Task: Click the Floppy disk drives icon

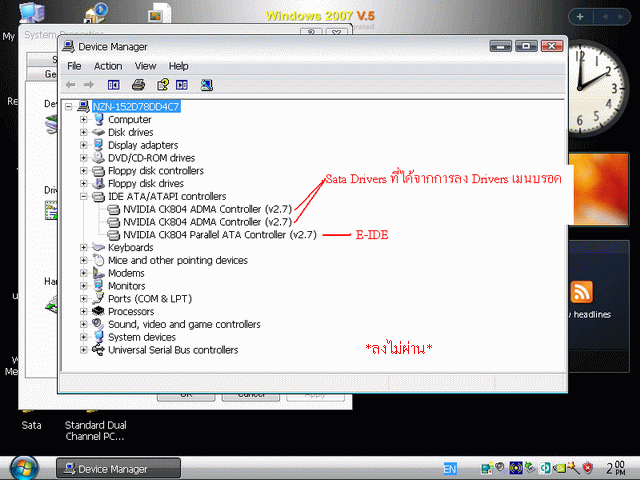Action: click(x=98, y=183)
